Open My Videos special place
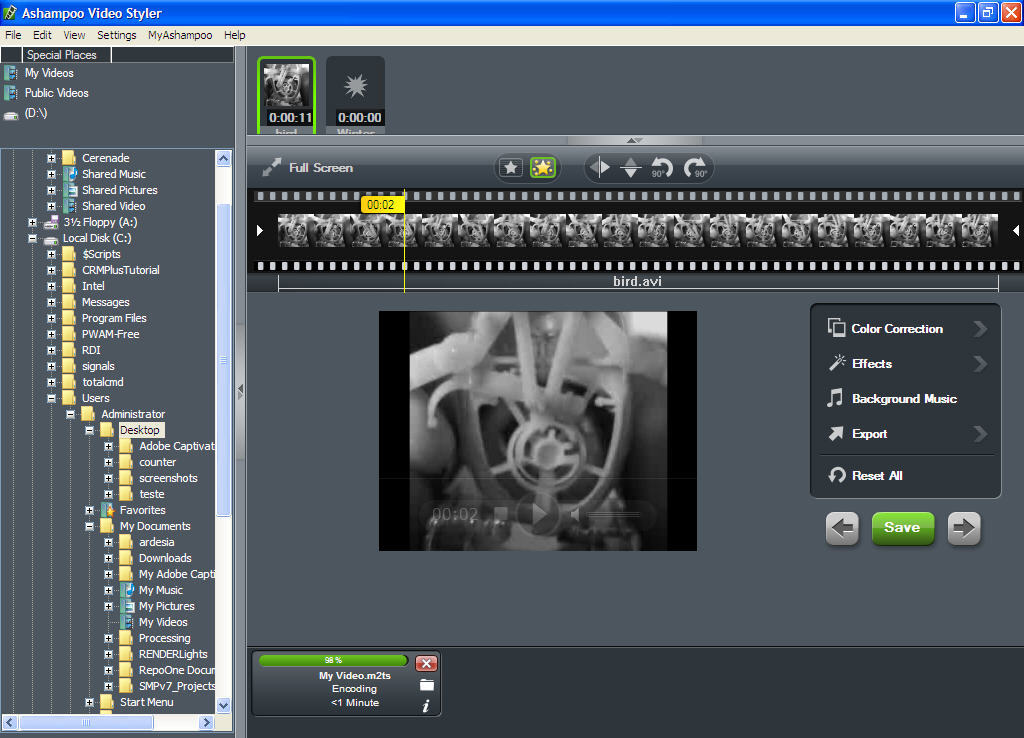The width and height of the screenshot is (1024, 738). point(49,73)
